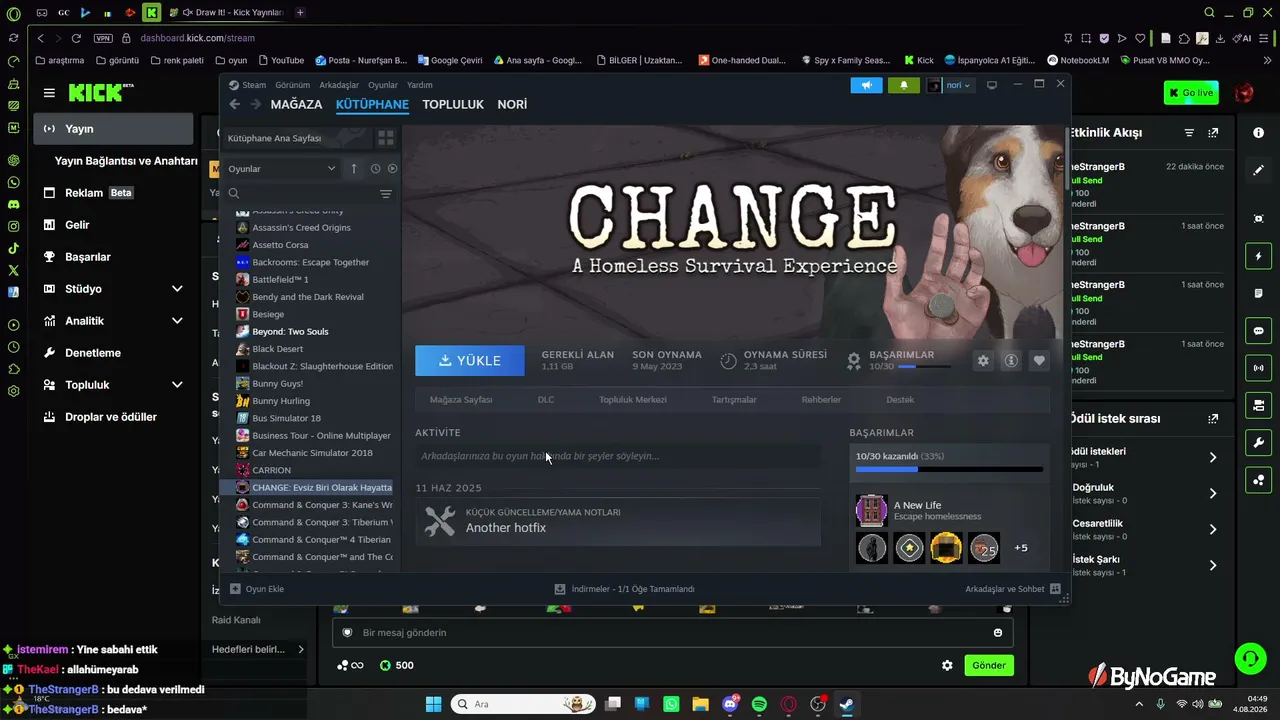
Task: Sort library by recent activity clock icon
Action: coord(376,169)
